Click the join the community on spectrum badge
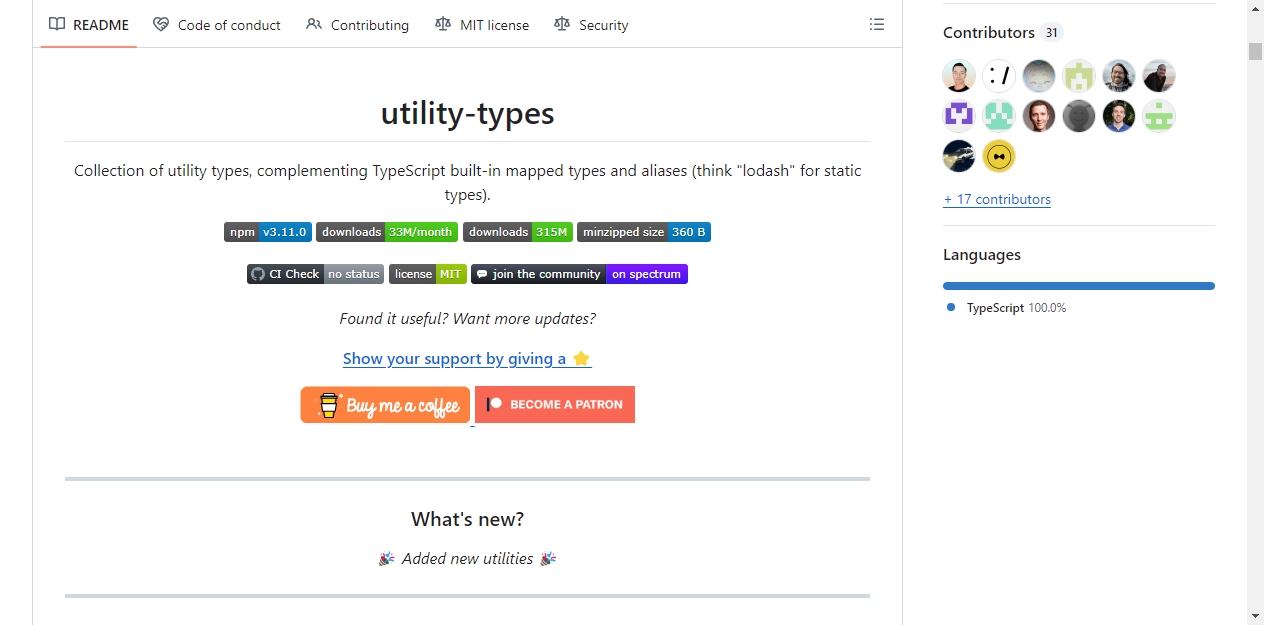Screen dimensions: 1264x625 point(579,274)
